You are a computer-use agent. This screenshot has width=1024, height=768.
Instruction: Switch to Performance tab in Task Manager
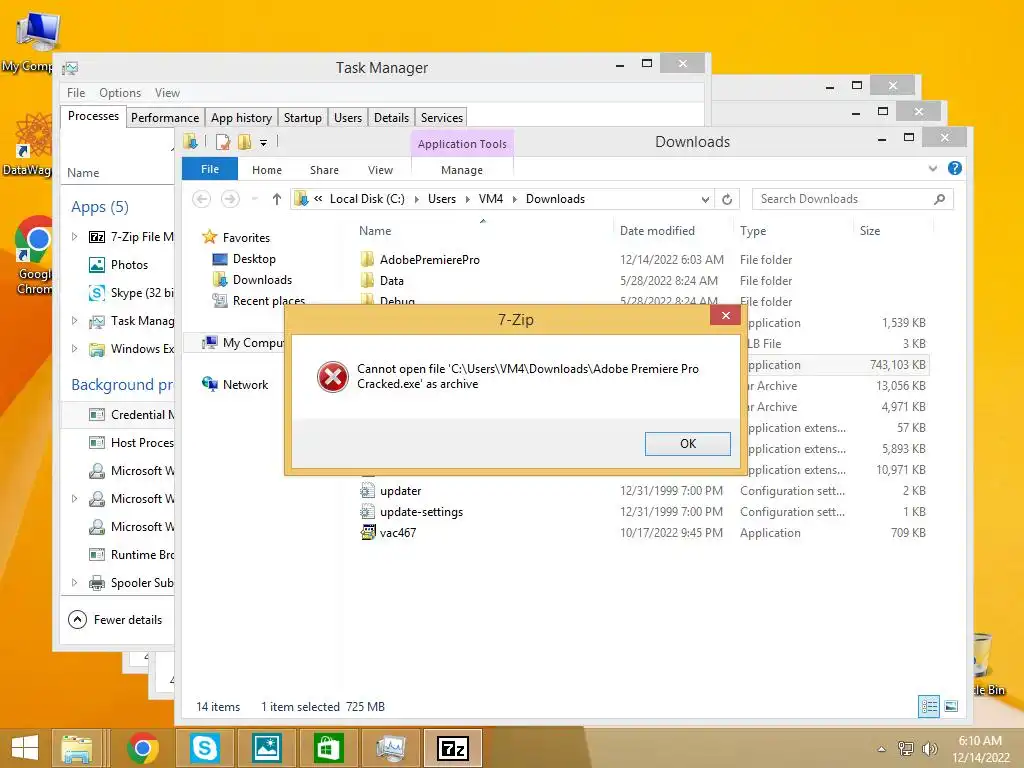165,118
